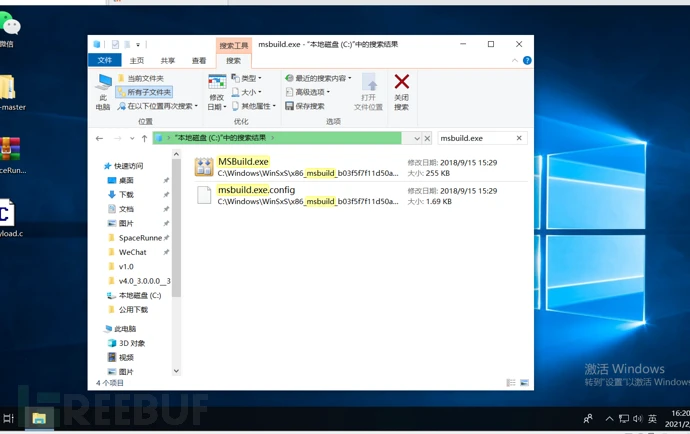Select 当前文件夹 current folder option

141,78
